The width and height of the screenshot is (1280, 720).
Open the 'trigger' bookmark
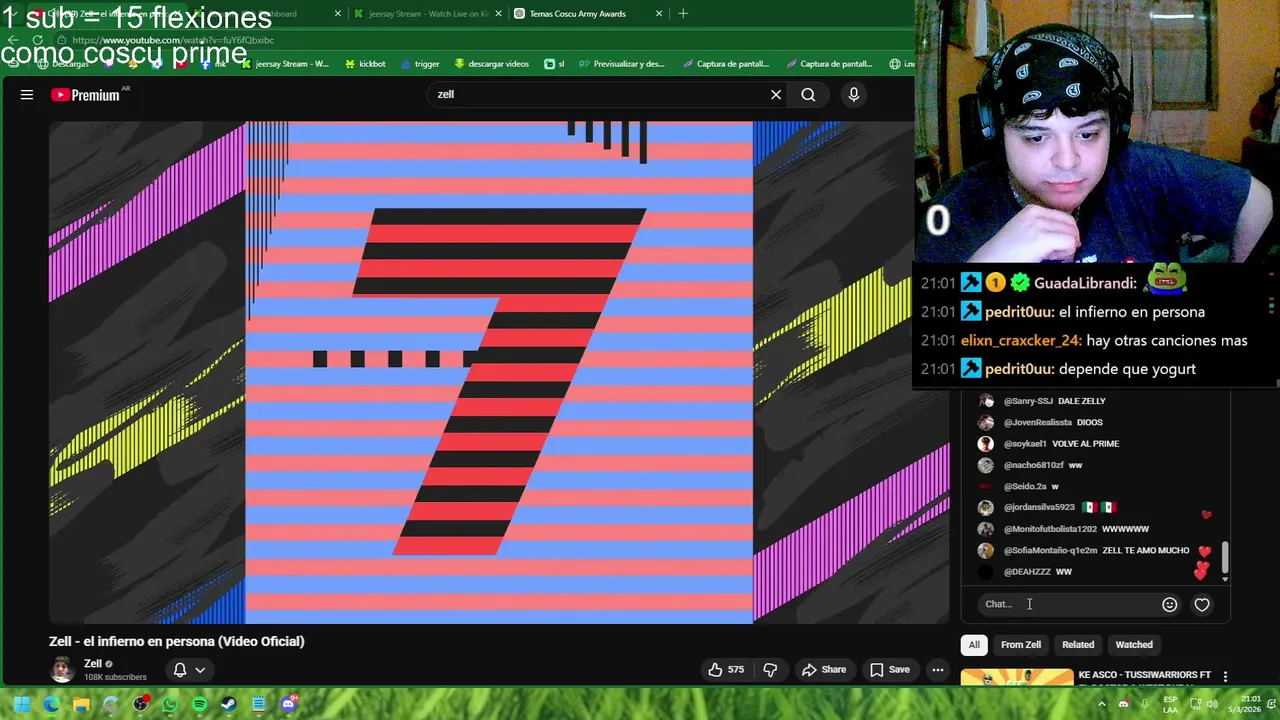coord(420,64)
